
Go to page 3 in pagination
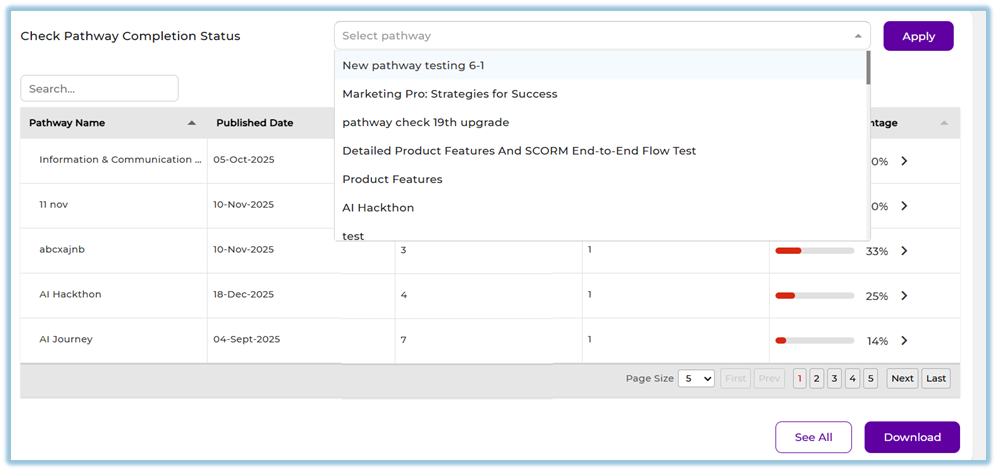click(x=834, y=379)
